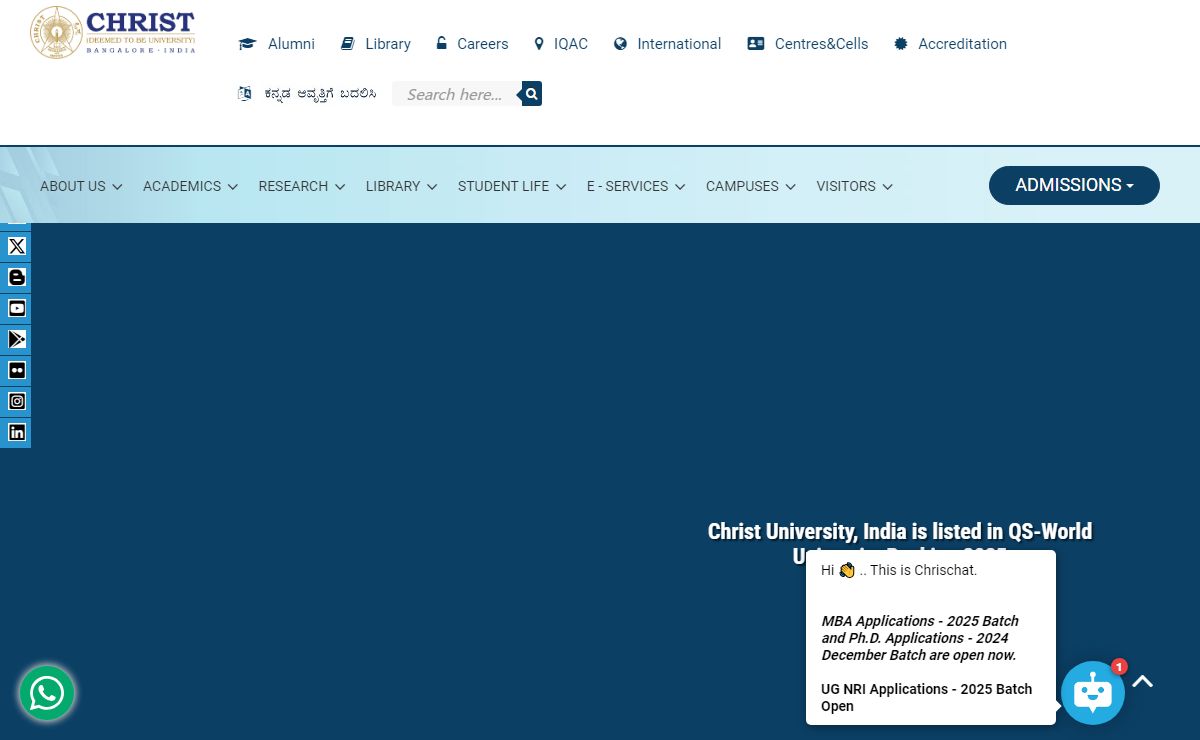The height and width of the screenshot is (740, 1200).
Task: Click the IQAC map marker icon
Action: click(539, 44)
